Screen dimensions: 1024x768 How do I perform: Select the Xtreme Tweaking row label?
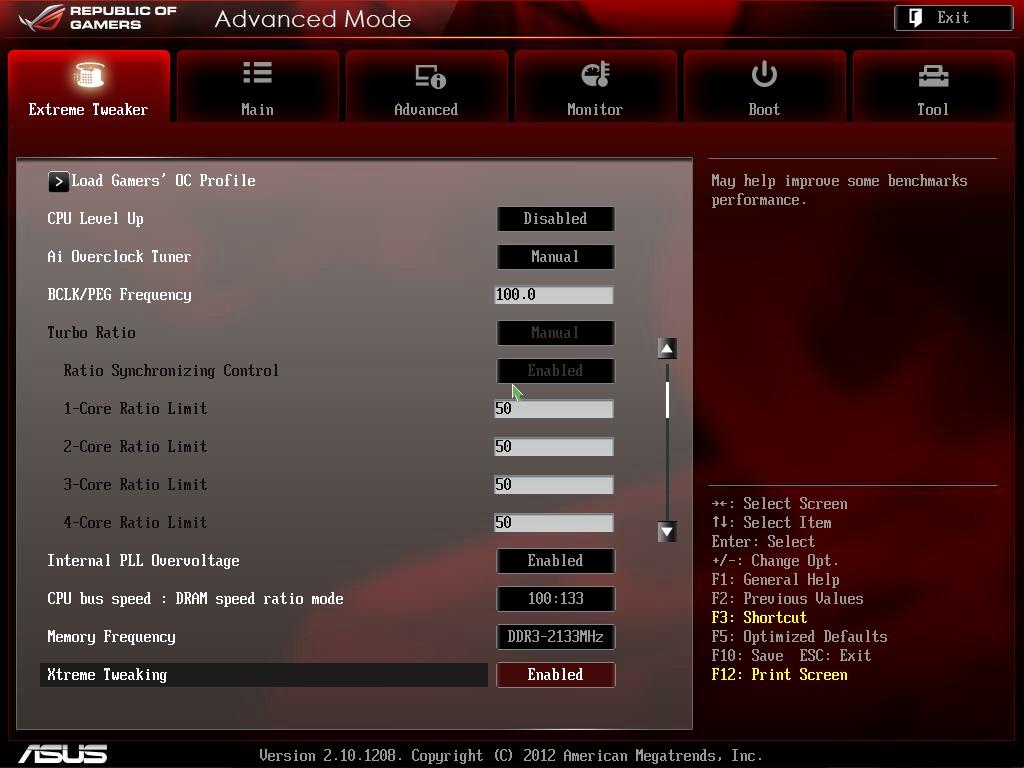tap(107, 675)
